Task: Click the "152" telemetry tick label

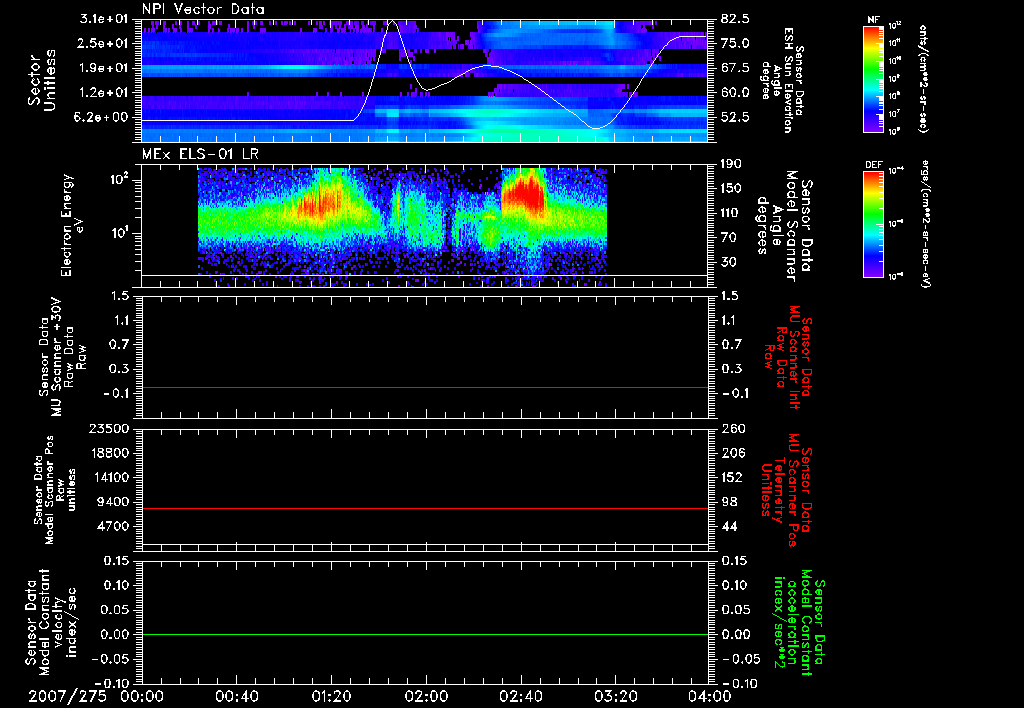Action: pos(731,477)
